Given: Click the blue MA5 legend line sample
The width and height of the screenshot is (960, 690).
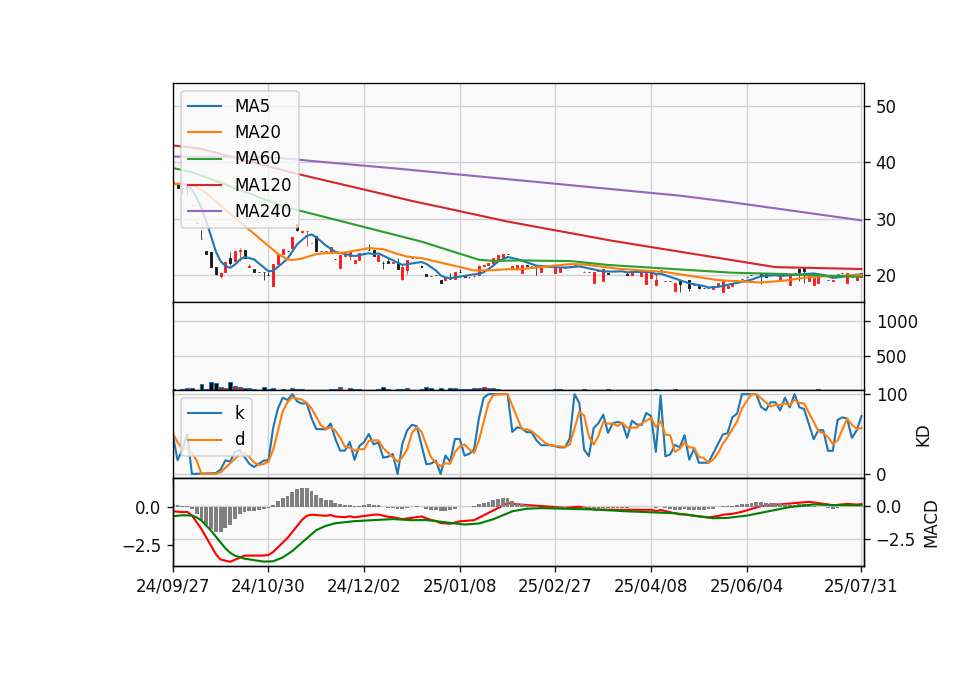Looking at the screenshot, I should (204, 107).
